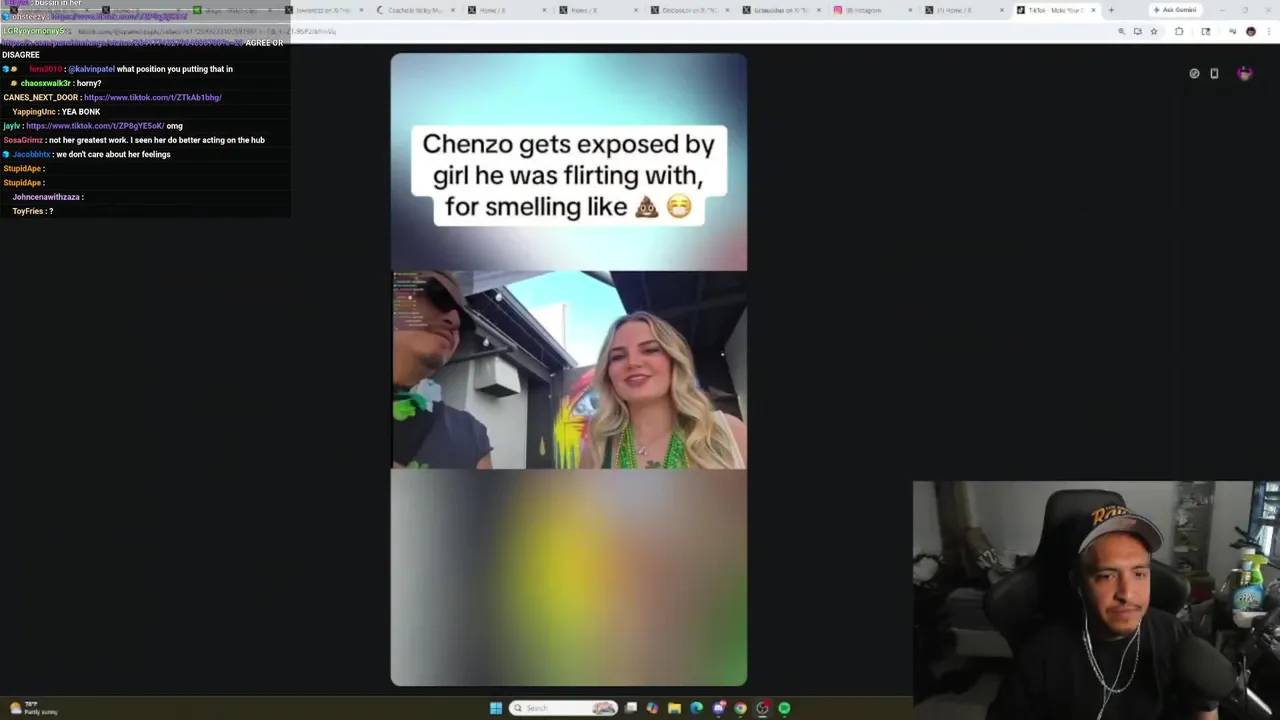The width and height of the screenshot is (1280, 720).
Task: Open the TikTok profile avatar at top right
Action: point(1245,73)
